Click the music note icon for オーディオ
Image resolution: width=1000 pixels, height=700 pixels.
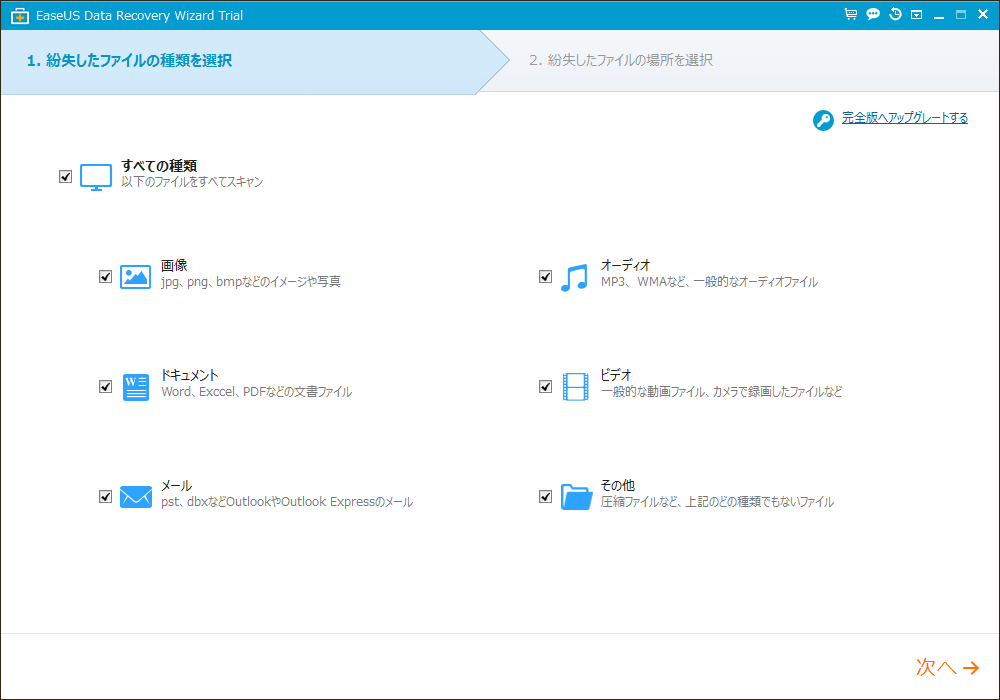(x=575, y=278)
